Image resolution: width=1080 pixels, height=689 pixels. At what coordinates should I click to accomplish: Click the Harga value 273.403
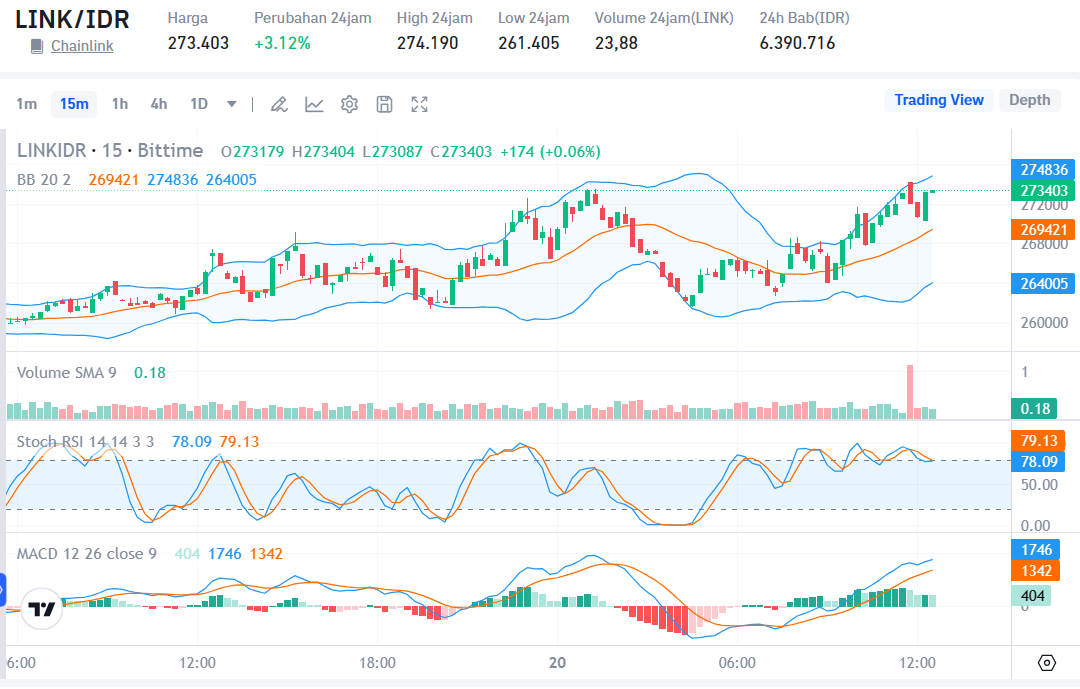[198, 43]
